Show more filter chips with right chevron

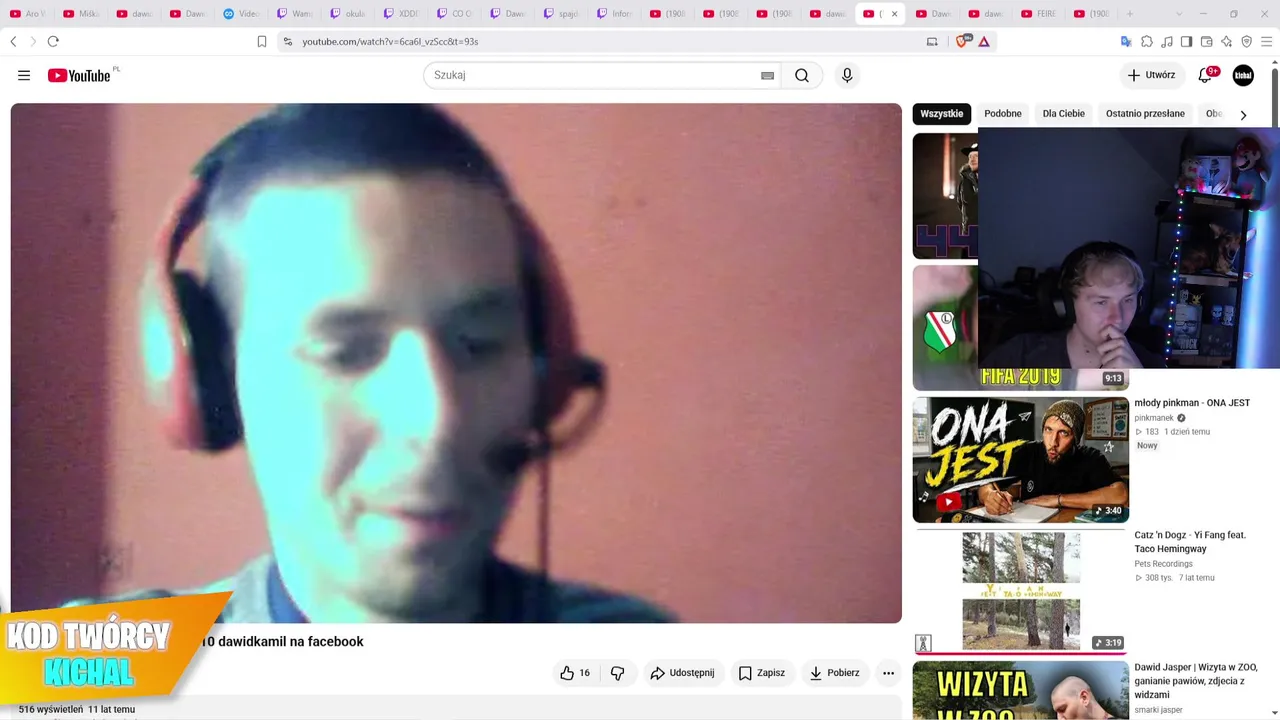tap(1243, 114)
